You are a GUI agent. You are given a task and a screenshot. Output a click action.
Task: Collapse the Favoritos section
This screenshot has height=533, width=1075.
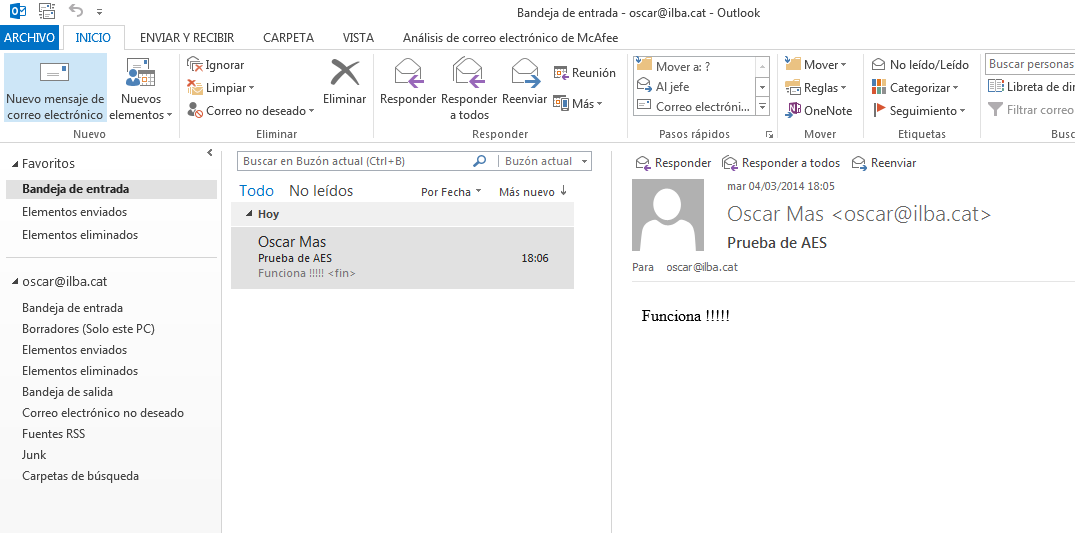tap(15, 164)
